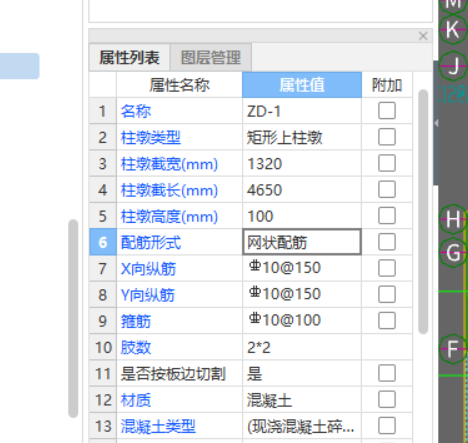This screenshot has height=443, width=468.
Task: Tick the 附加 checkbox for 是否按板边切割 row
Action: pyautogui.click(x=387, y=373)
